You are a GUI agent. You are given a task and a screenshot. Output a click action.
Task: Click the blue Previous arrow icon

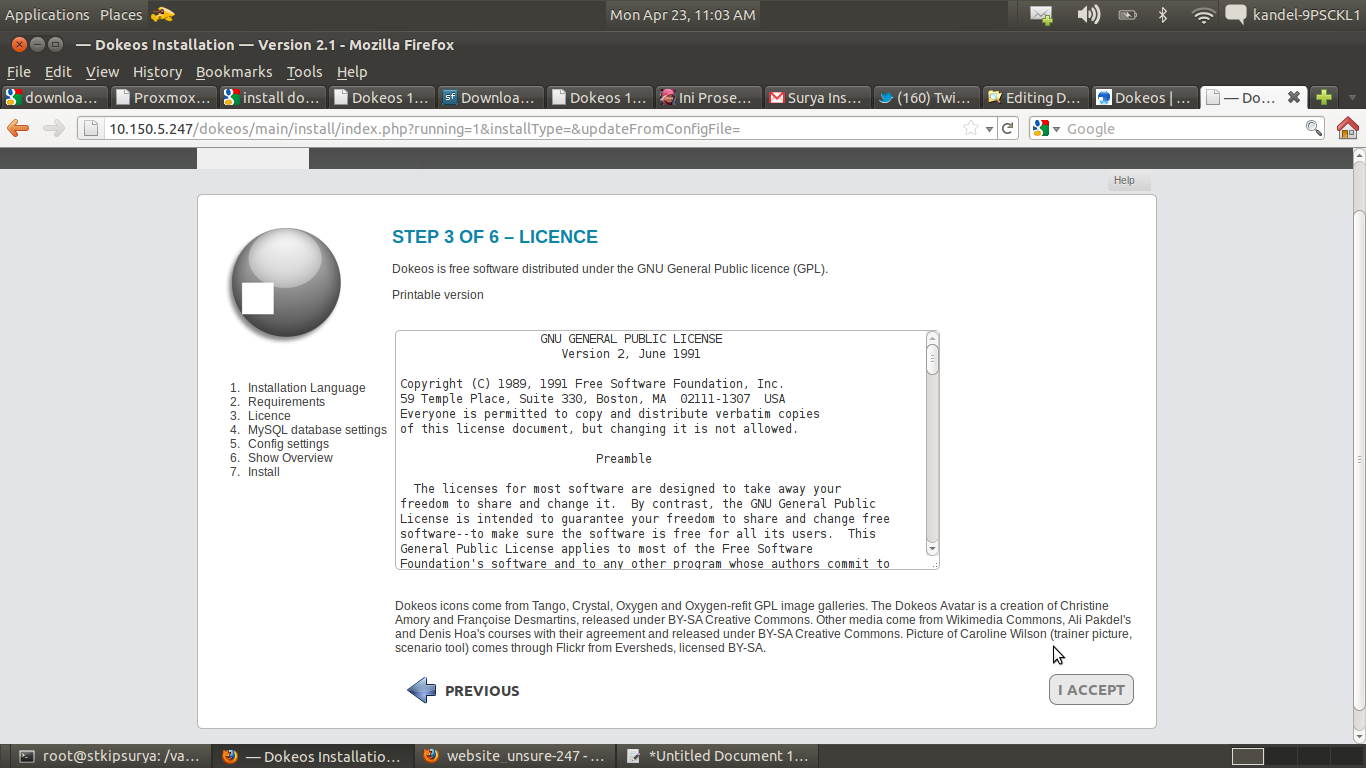click(x=422, y=690)
